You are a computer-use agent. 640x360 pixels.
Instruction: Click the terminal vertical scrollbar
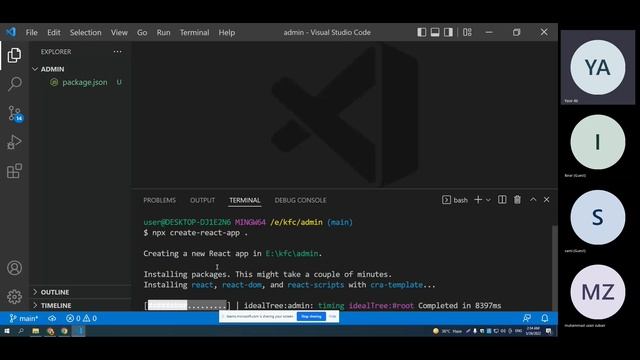(555, 267)
